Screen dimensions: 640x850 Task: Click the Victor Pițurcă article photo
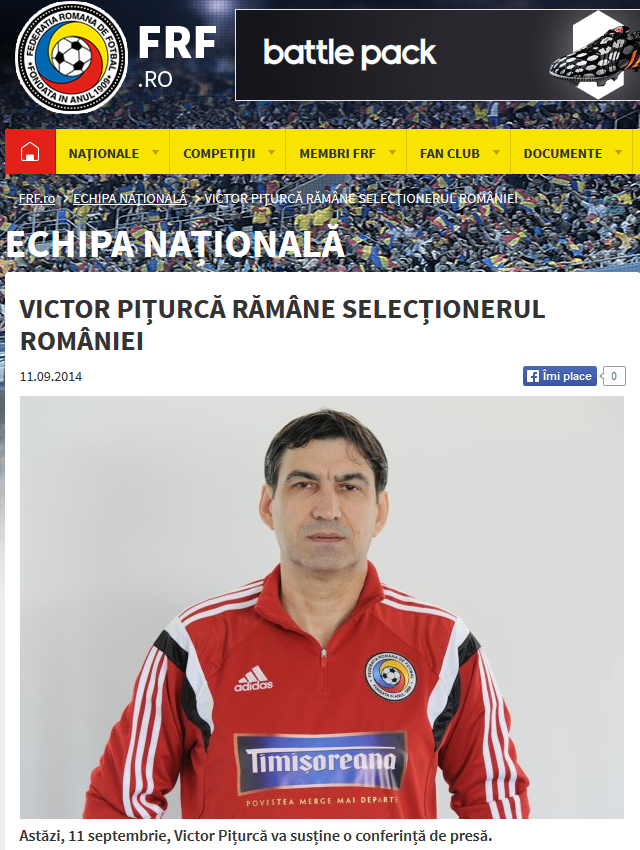(x=322, y=607)
